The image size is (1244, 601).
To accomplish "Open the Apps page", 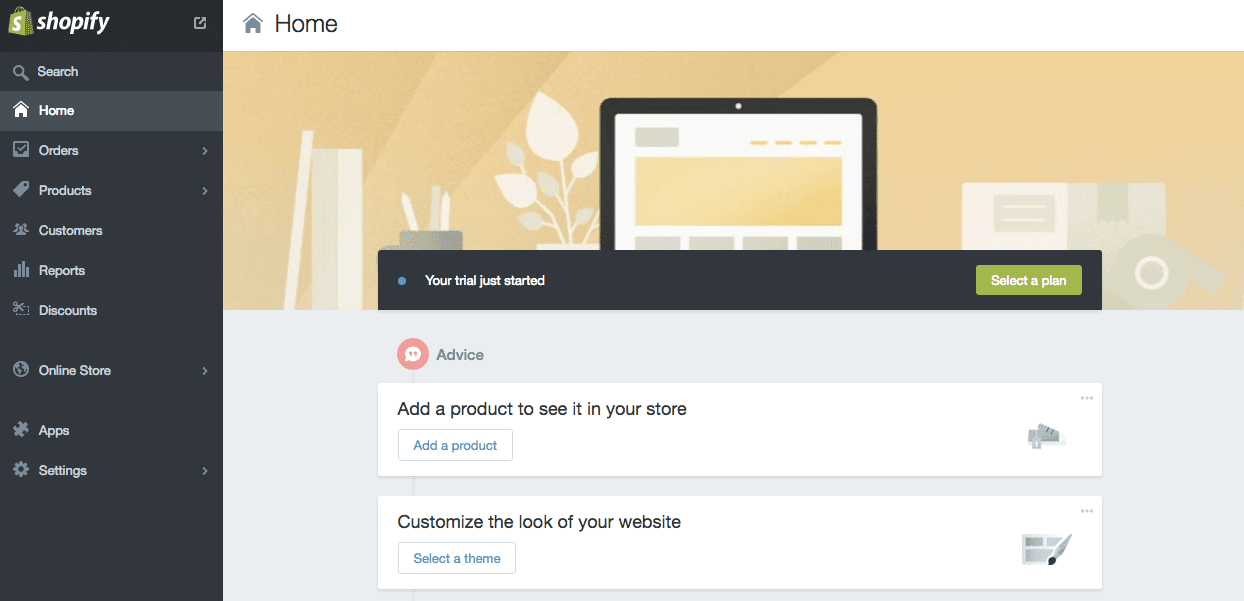I will point(111,430).
